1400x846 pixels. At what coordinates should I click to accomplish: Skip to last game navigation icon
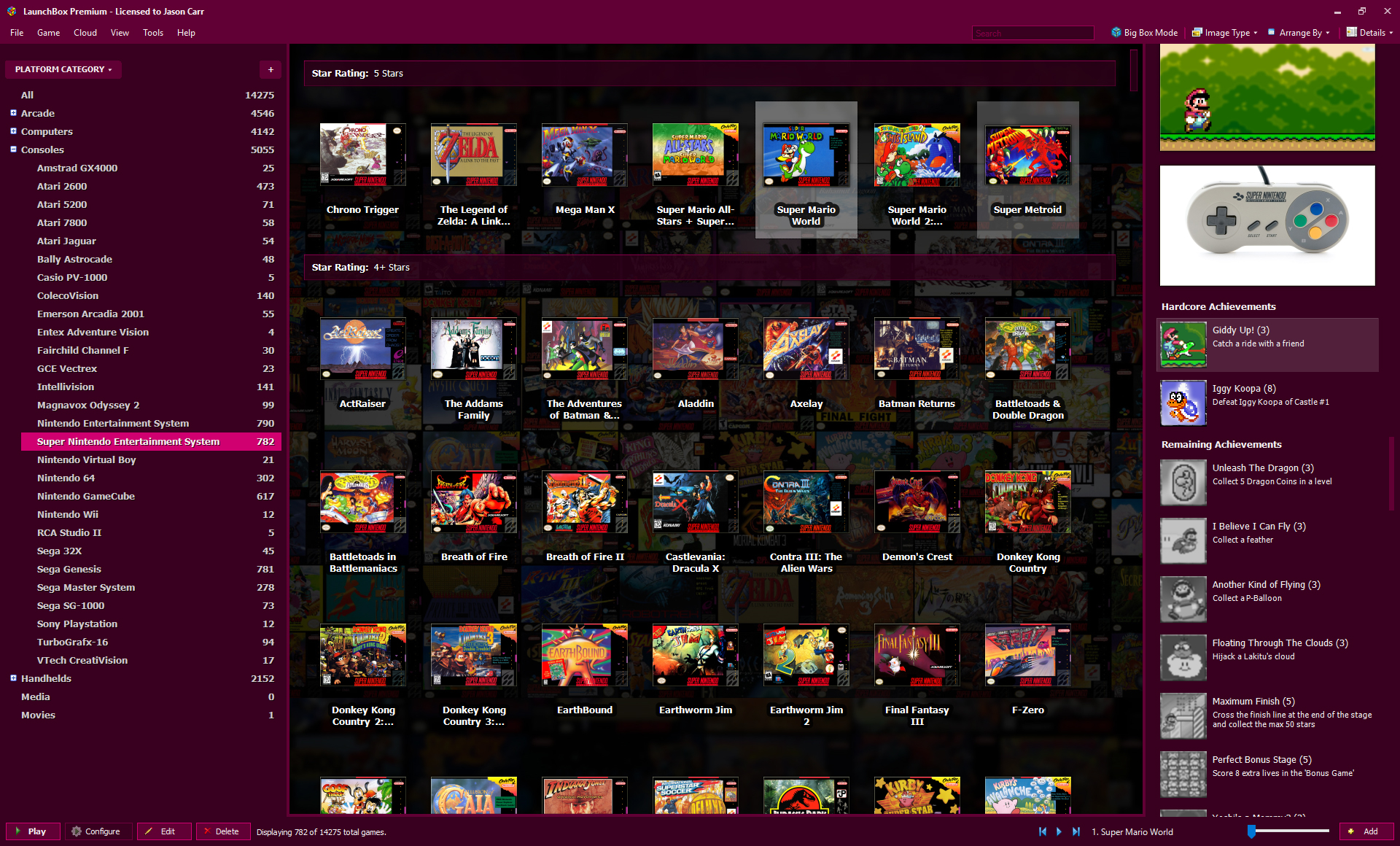coord(1076,831)
